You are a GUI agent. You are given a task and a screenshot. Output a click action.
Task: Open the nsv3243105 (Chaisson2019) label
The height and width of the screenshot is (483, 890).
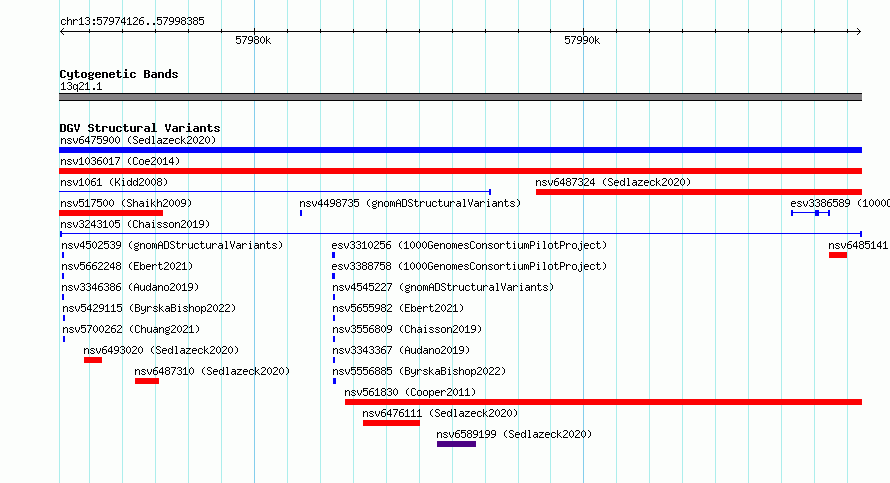click(135, 224)
